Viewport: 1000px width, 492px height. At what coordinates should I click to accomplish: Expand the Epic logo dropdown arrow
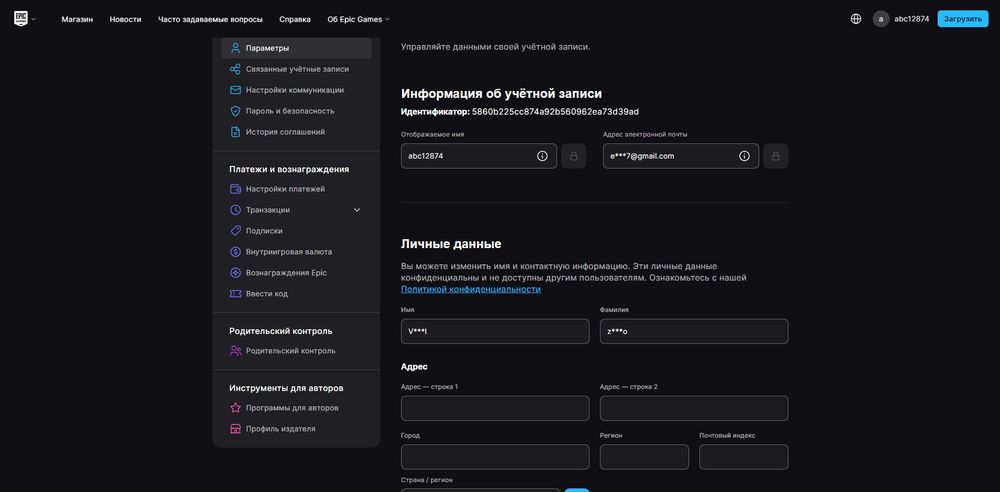[34, 19]
